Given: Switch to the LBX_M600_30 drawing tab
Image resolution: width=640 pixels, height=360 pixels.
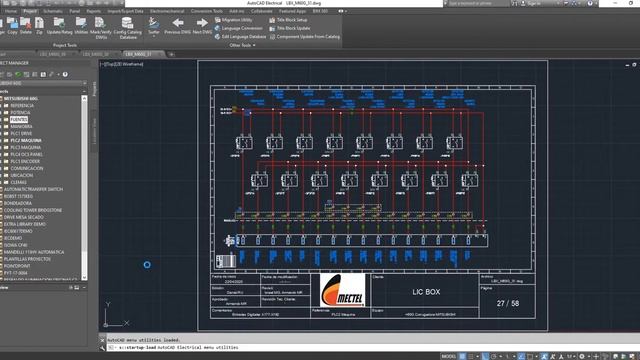Looking at the screenshot, I should tap(98, 54).
